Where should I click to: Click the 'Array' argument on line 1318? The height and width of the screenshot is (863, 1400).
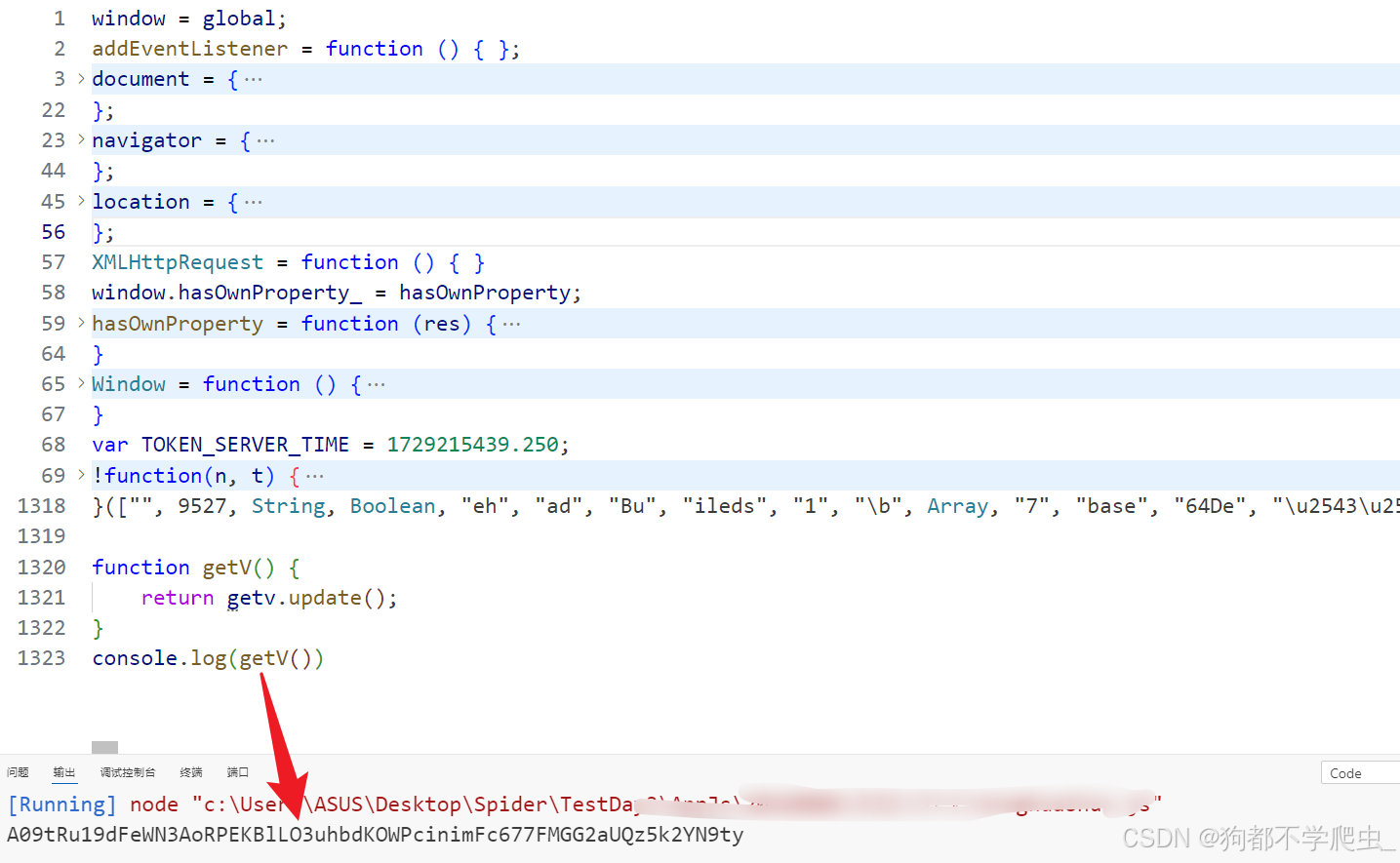pos(958,506)
